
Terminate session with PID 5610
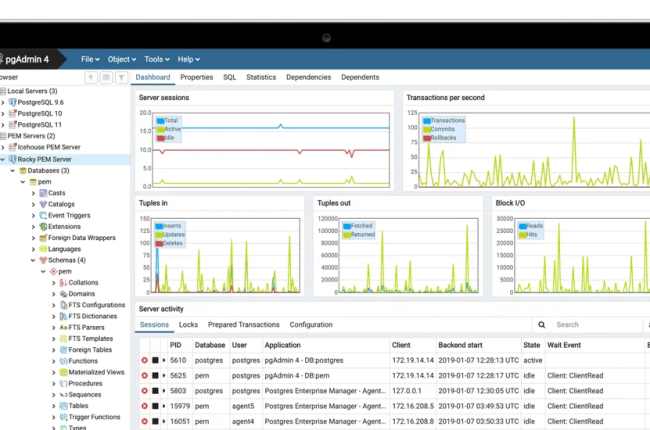pos(144,360)
